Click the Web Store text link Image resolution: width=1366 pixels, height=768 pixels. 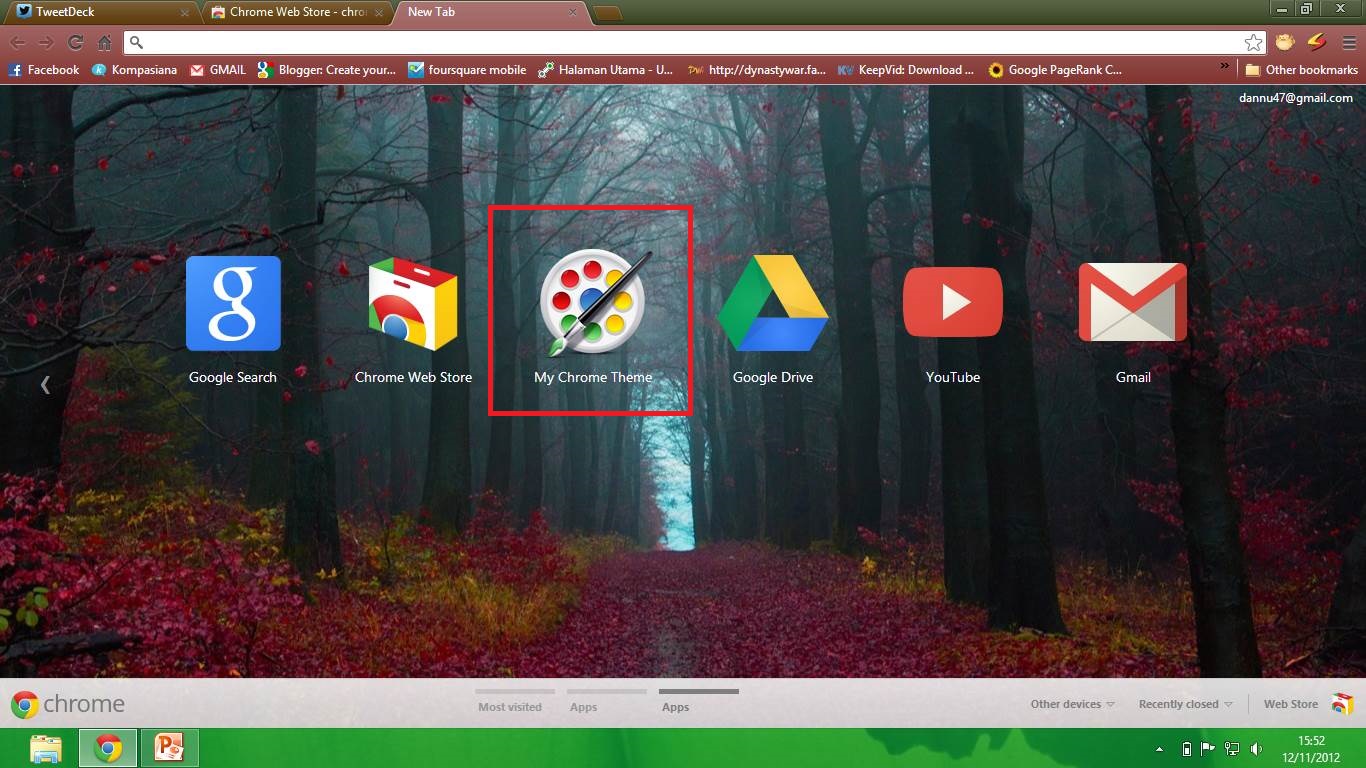point(1291,704)
